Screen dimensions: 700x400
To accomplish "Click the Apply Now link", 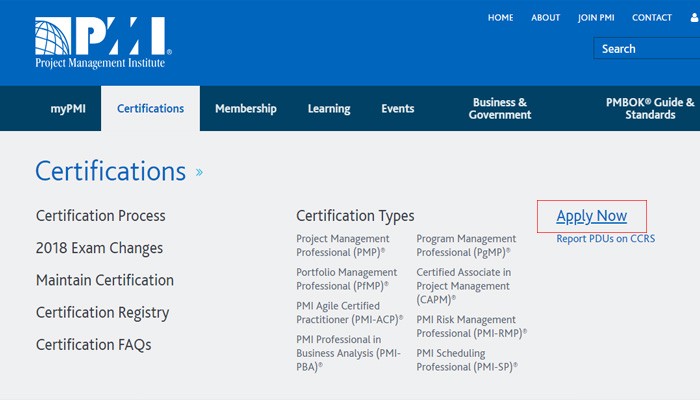I will click(592, 216).
